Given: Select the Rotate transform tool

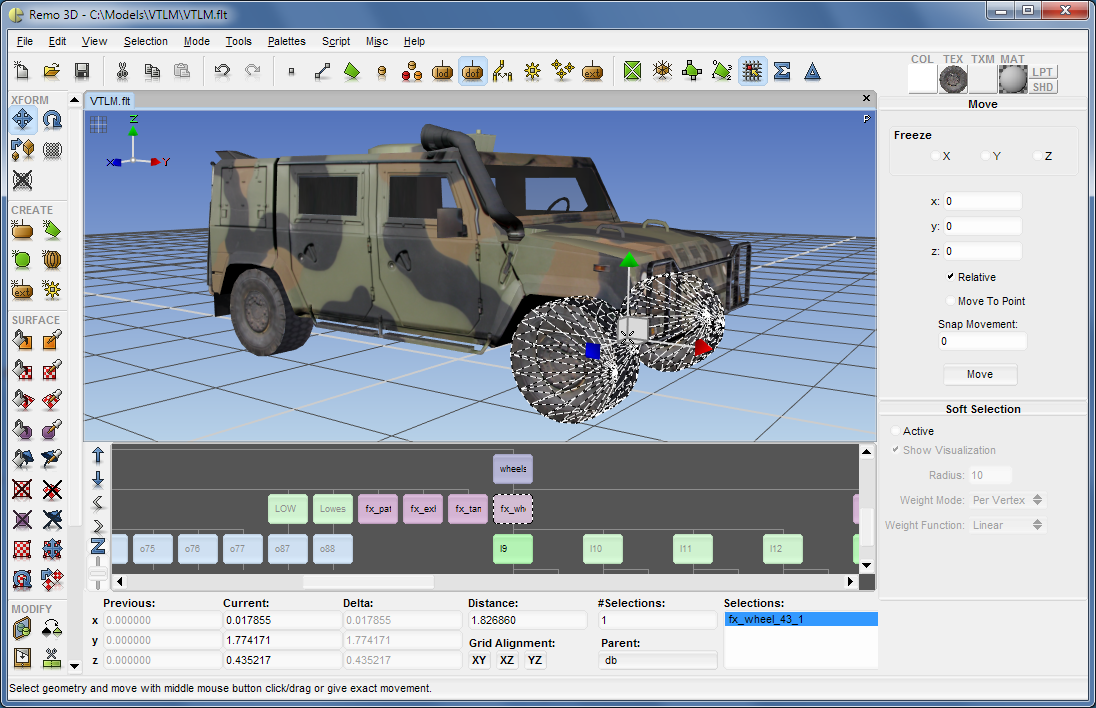Looking at the screenshot, I should point(52,120).
